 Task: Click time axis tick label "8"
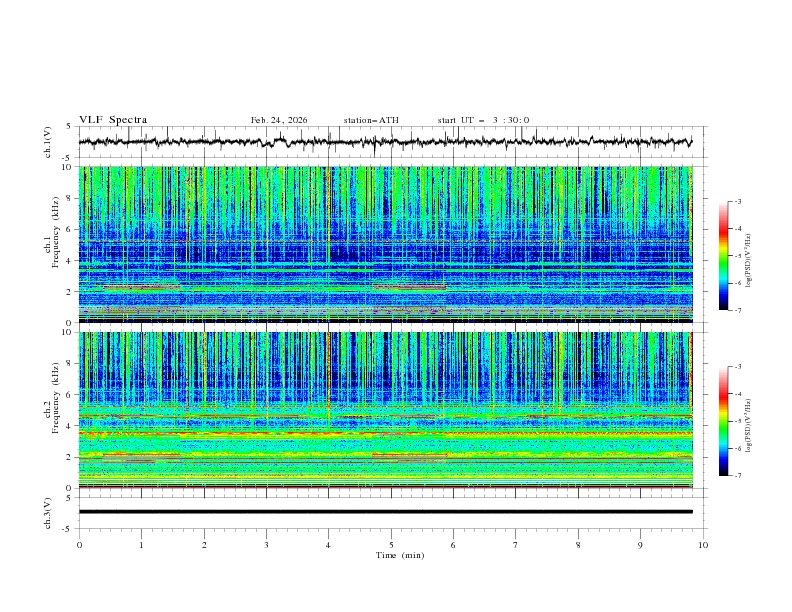coord(578,545)
